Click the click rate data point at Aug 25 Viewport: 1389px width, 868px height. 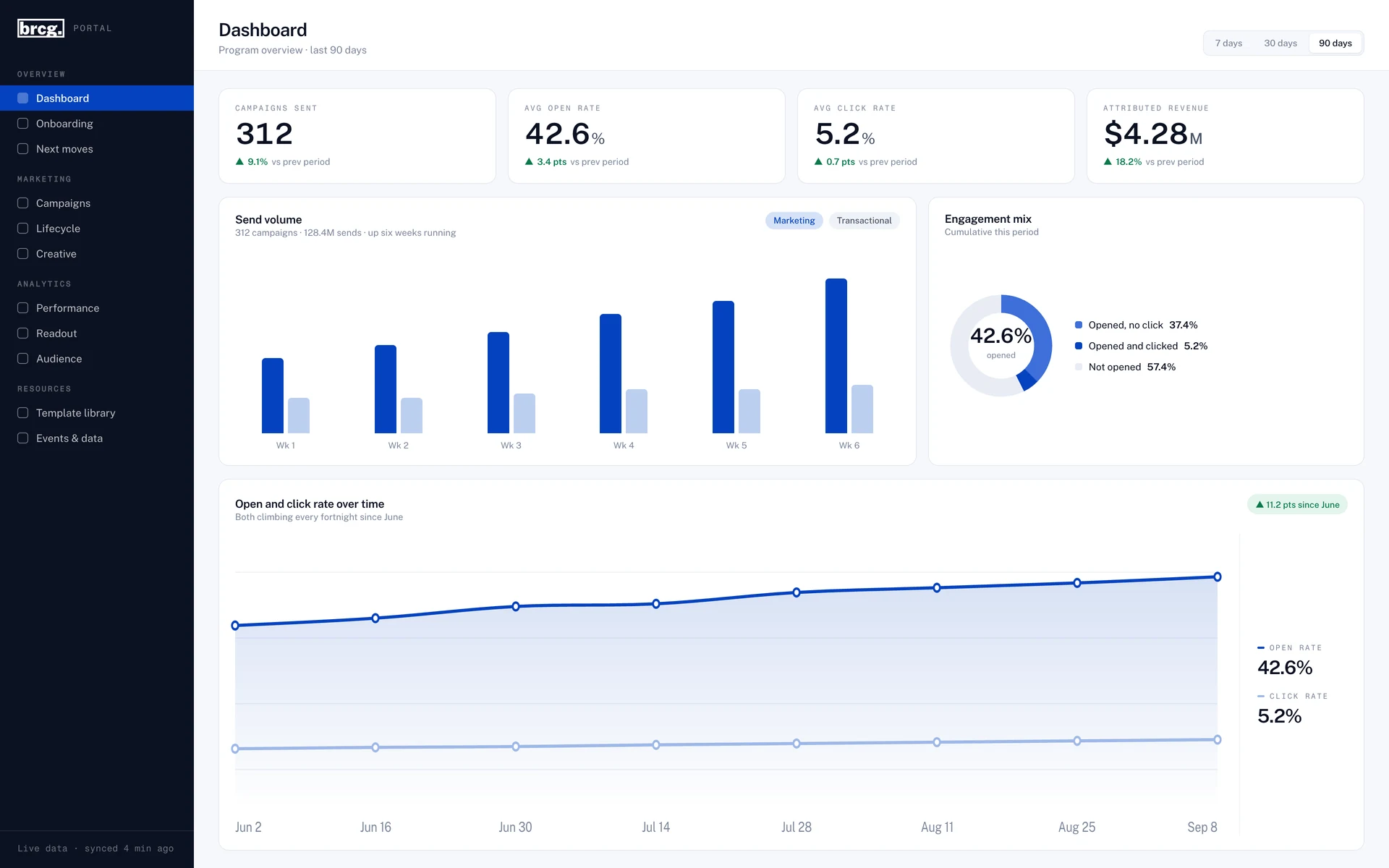pyautogui.click(x=1077, y=741)
